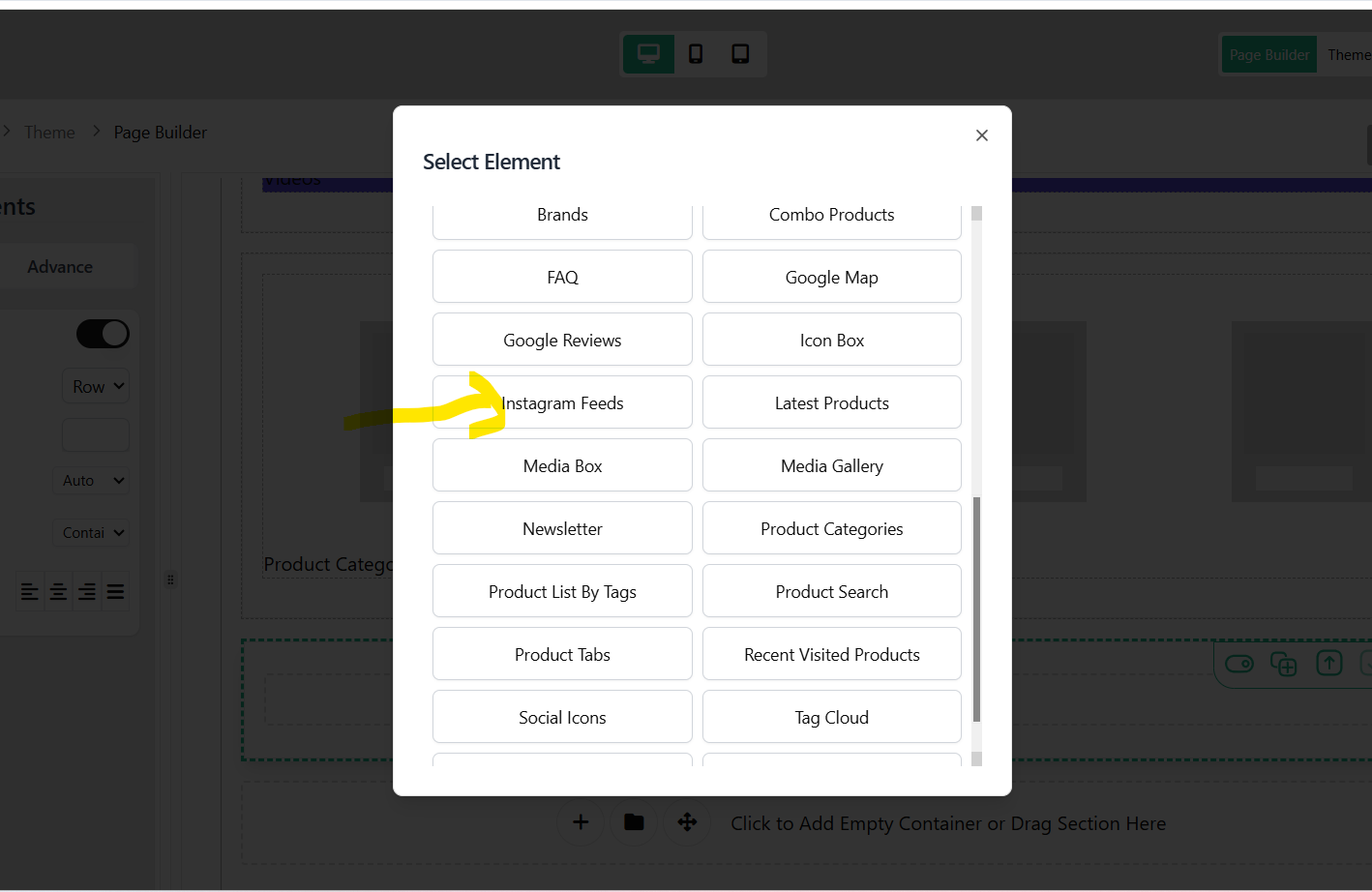Open the Row dropdown
The width and height of the screenshot is (1372, 892).
tap(96, 387)
